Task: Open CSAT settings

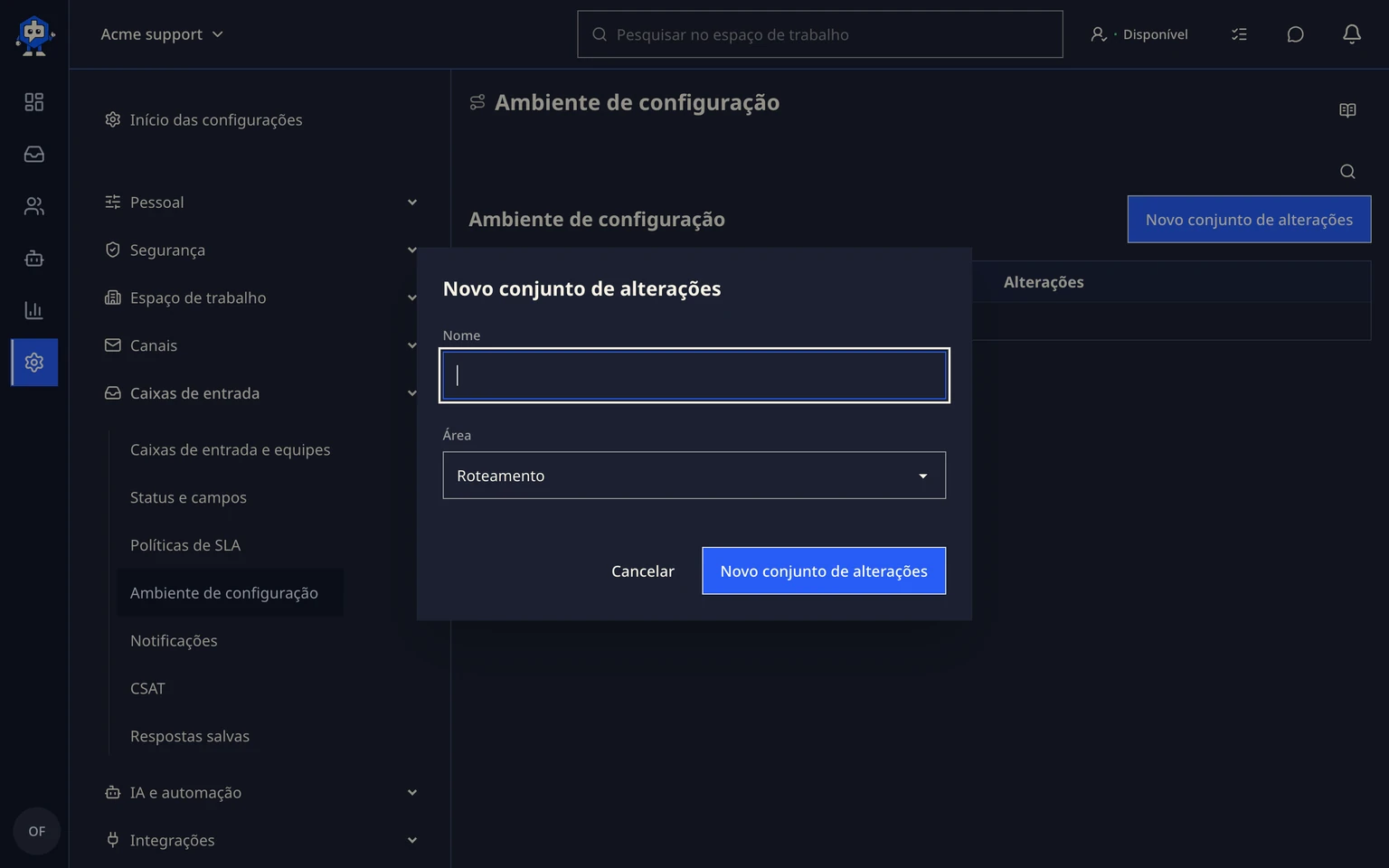Action: click(x=147, y=689)
